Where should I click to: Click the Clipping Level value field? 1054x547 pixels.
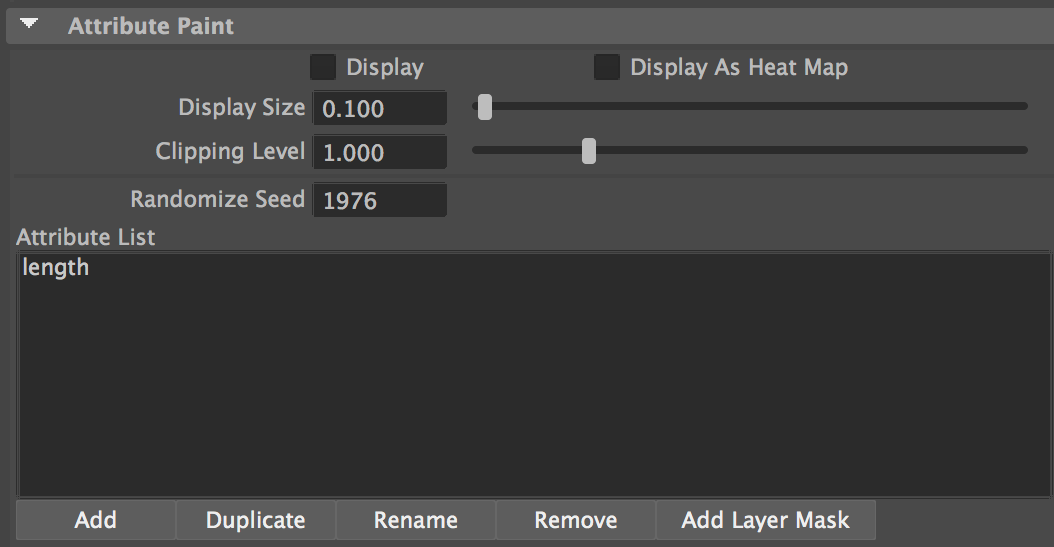tap(380, 152)
